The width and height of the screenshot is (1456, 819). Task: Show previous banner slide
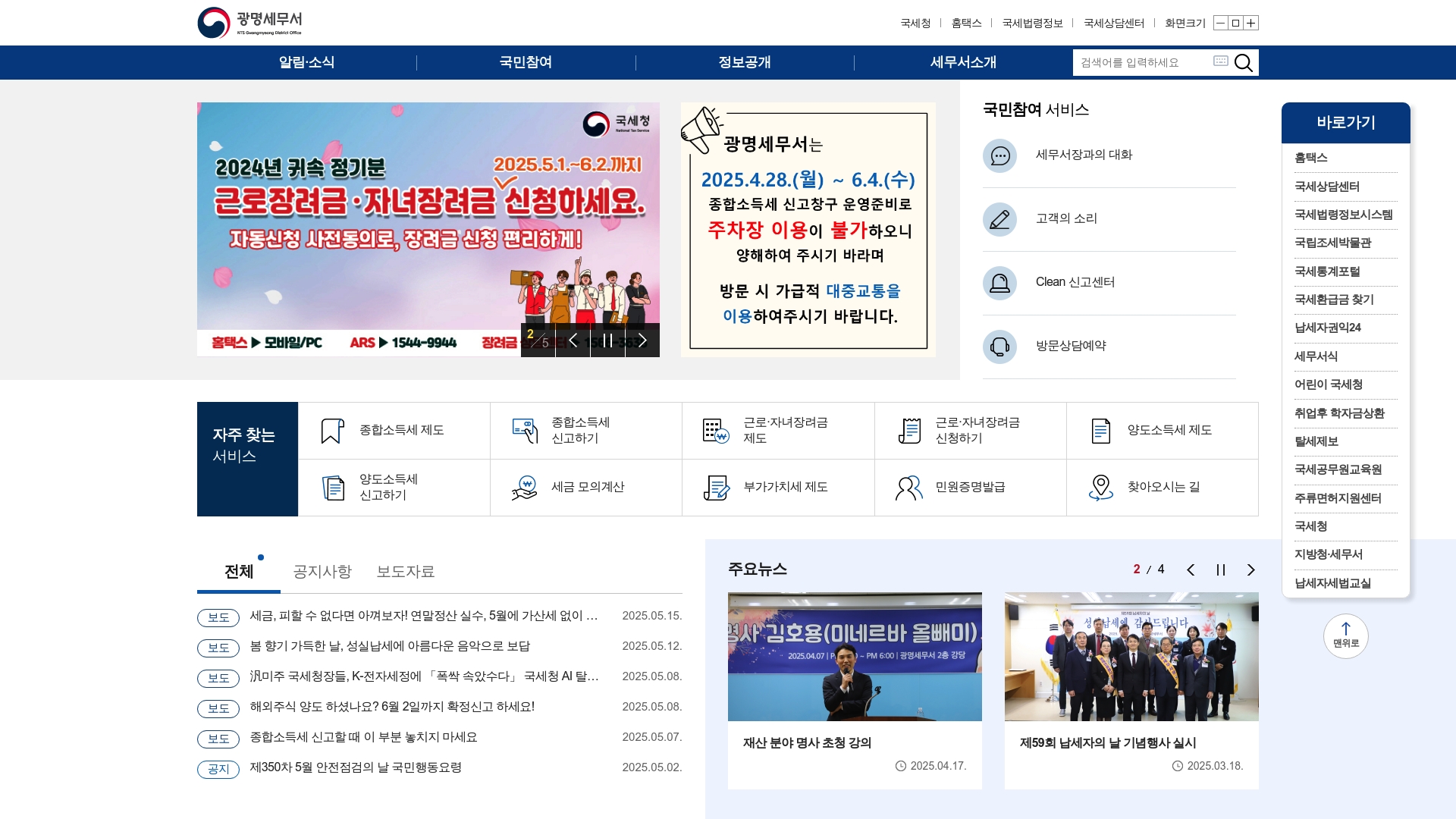tap(573, 340)
